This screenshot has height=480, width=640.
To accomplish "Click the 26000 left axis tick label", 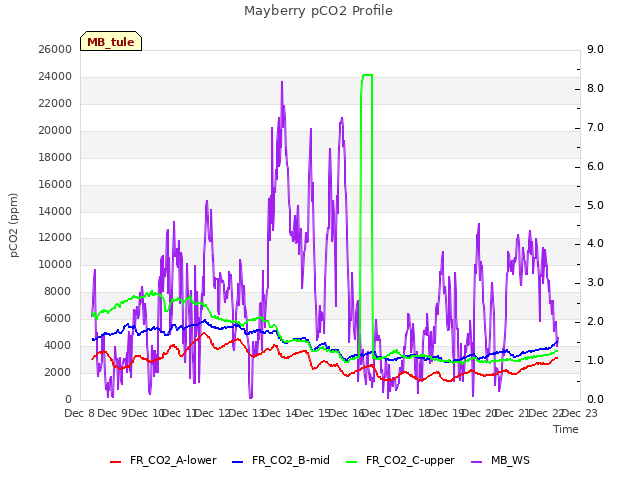I will (x=55, y=49).
